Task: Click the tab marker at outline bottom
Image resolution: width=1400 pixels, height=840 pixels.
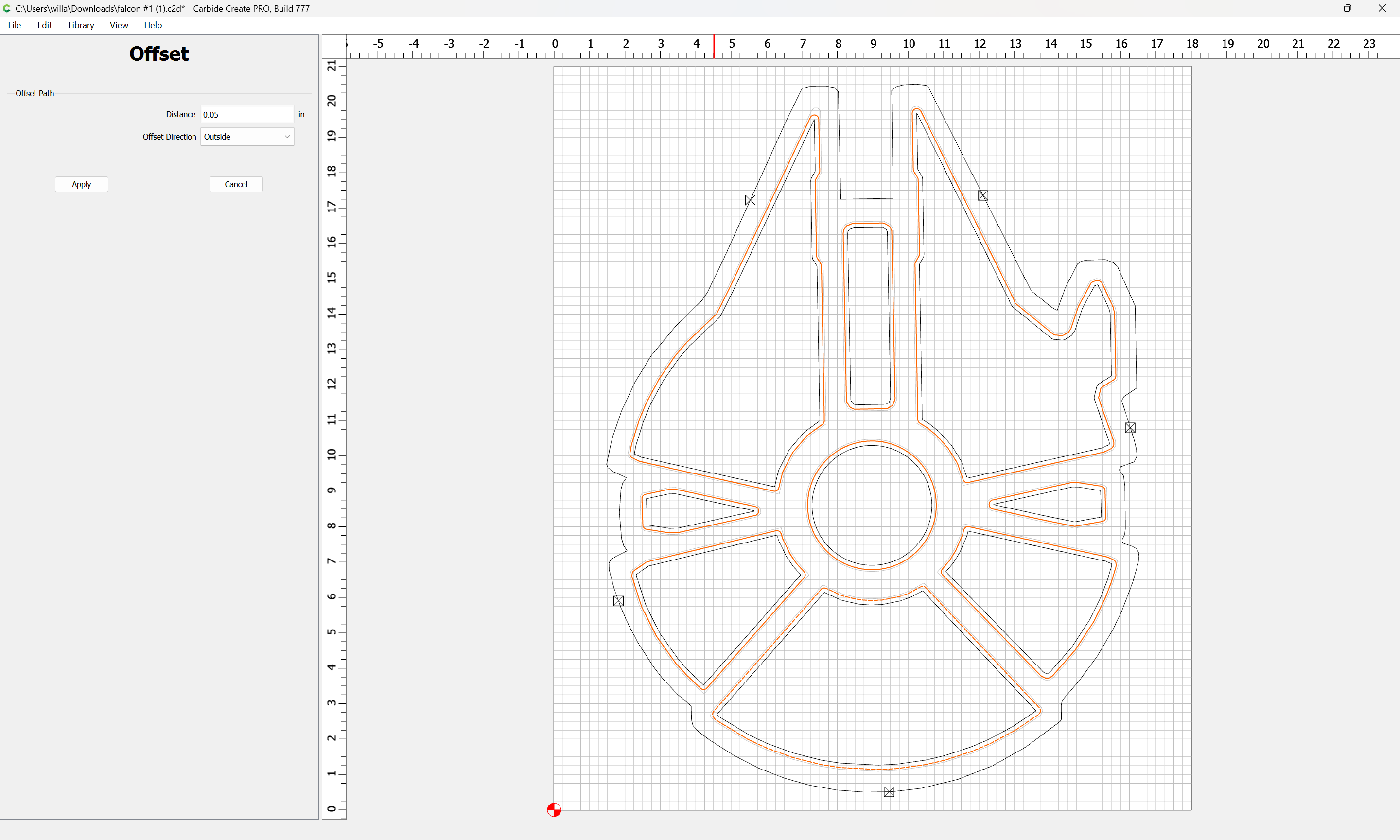Action: pyautogui.click(x=889, y=792)
